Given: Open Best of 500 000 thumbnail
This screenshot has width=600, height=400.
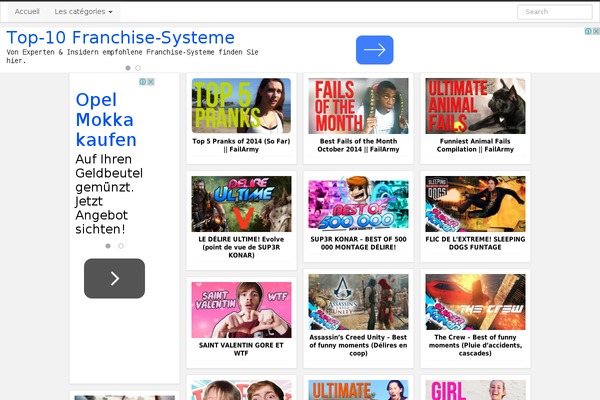Looking at the screenshot, I should coord(358,204).
